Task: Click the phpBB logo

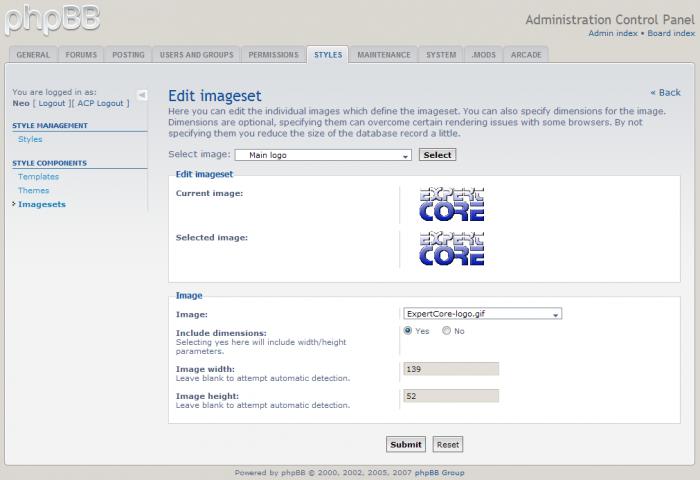Action: pyautogui.click(x=52, y=19)
